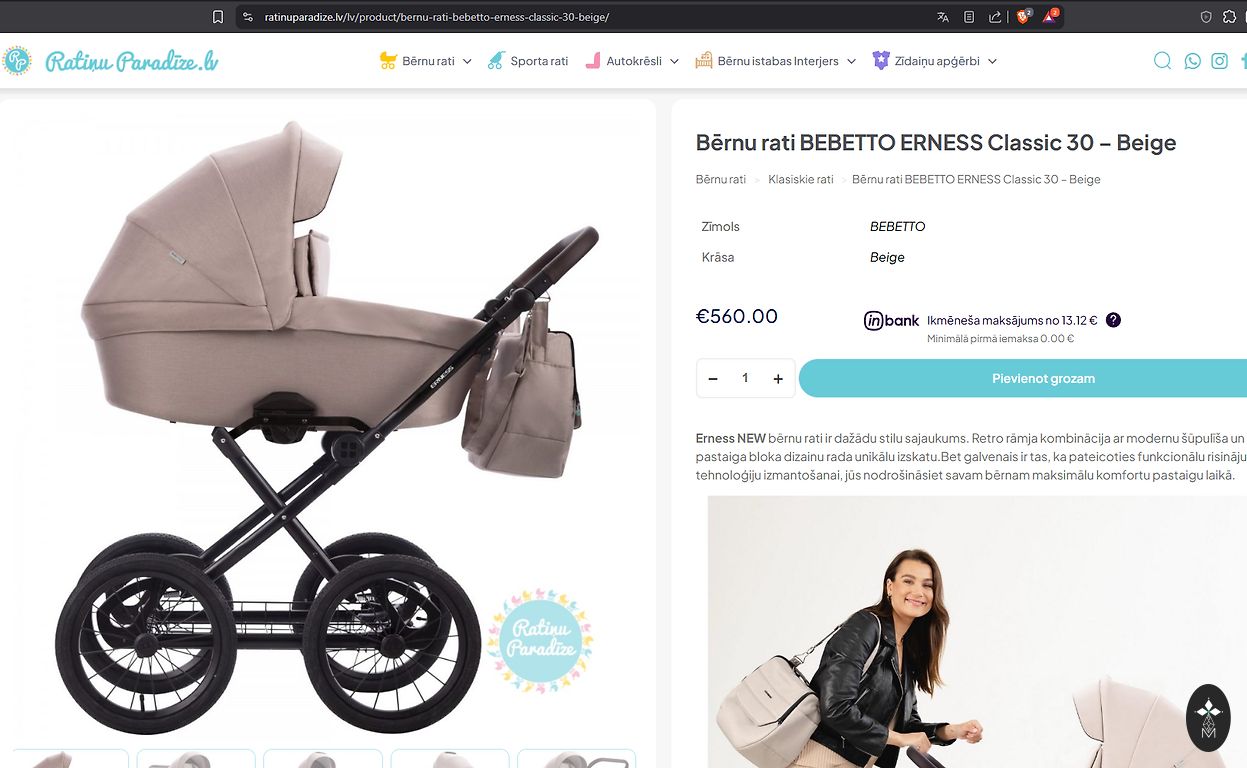1247x768 pixels.
Task: Expand the Zīdaiņu apģērbi dropdown chevron
Action: (992, 62)
